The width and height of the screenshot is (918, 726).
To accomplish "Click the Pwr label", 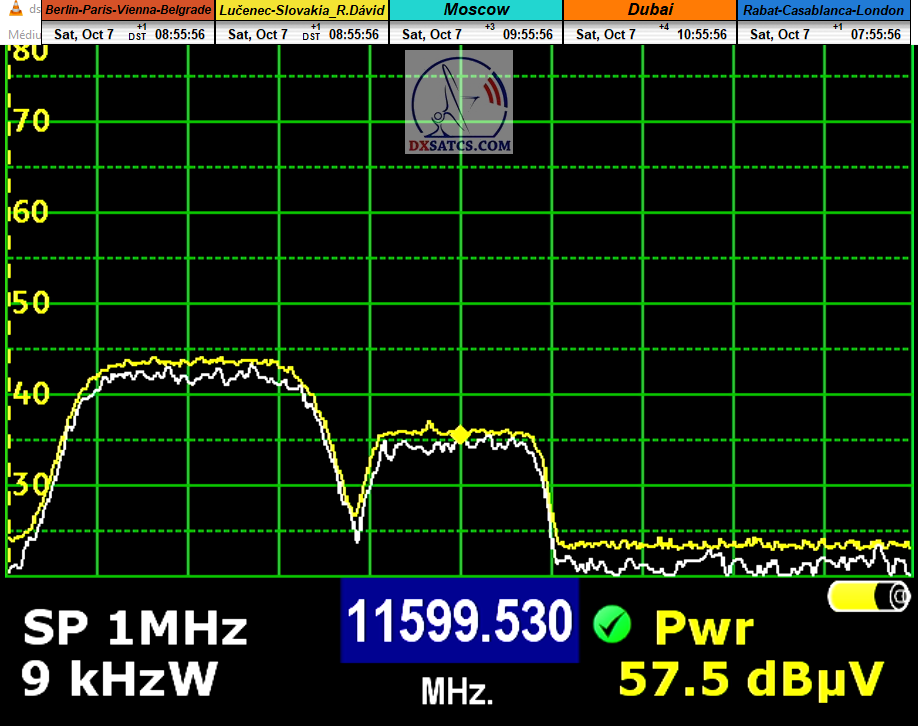I will [x=703, y=628].
